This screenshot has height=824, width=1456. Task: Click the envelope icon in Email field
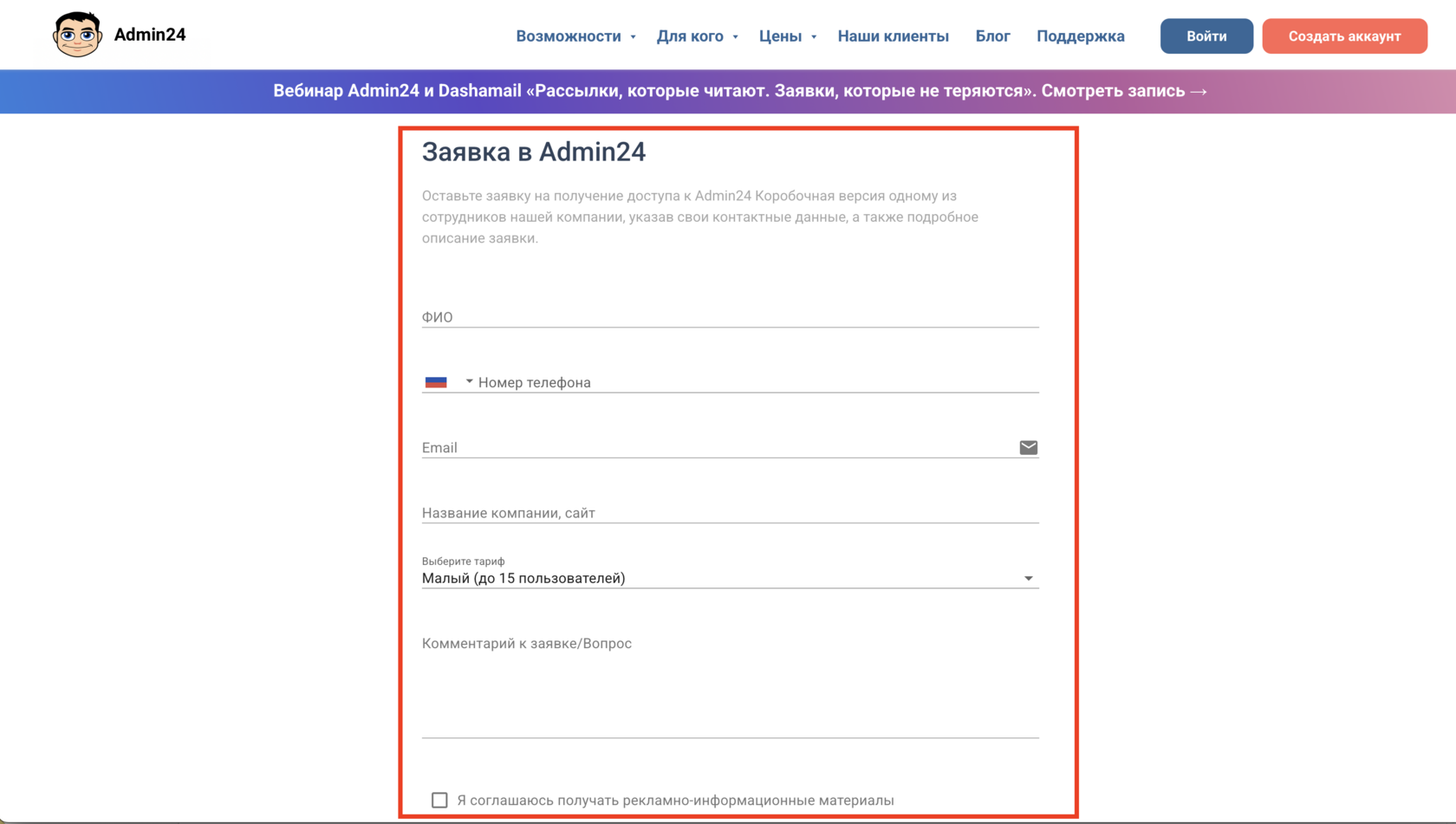(x=1028, y=448)
